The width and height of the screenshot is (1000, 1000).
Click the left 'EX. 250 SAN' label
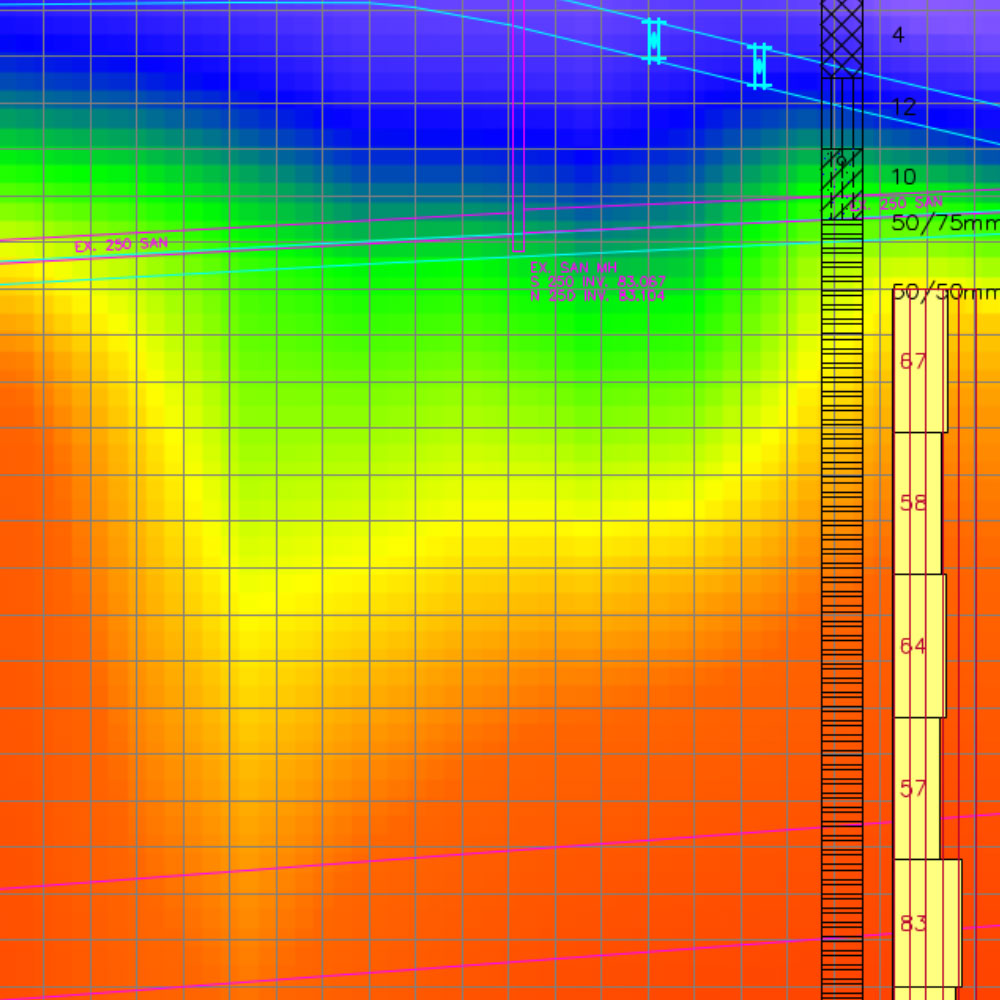(121, 244)
